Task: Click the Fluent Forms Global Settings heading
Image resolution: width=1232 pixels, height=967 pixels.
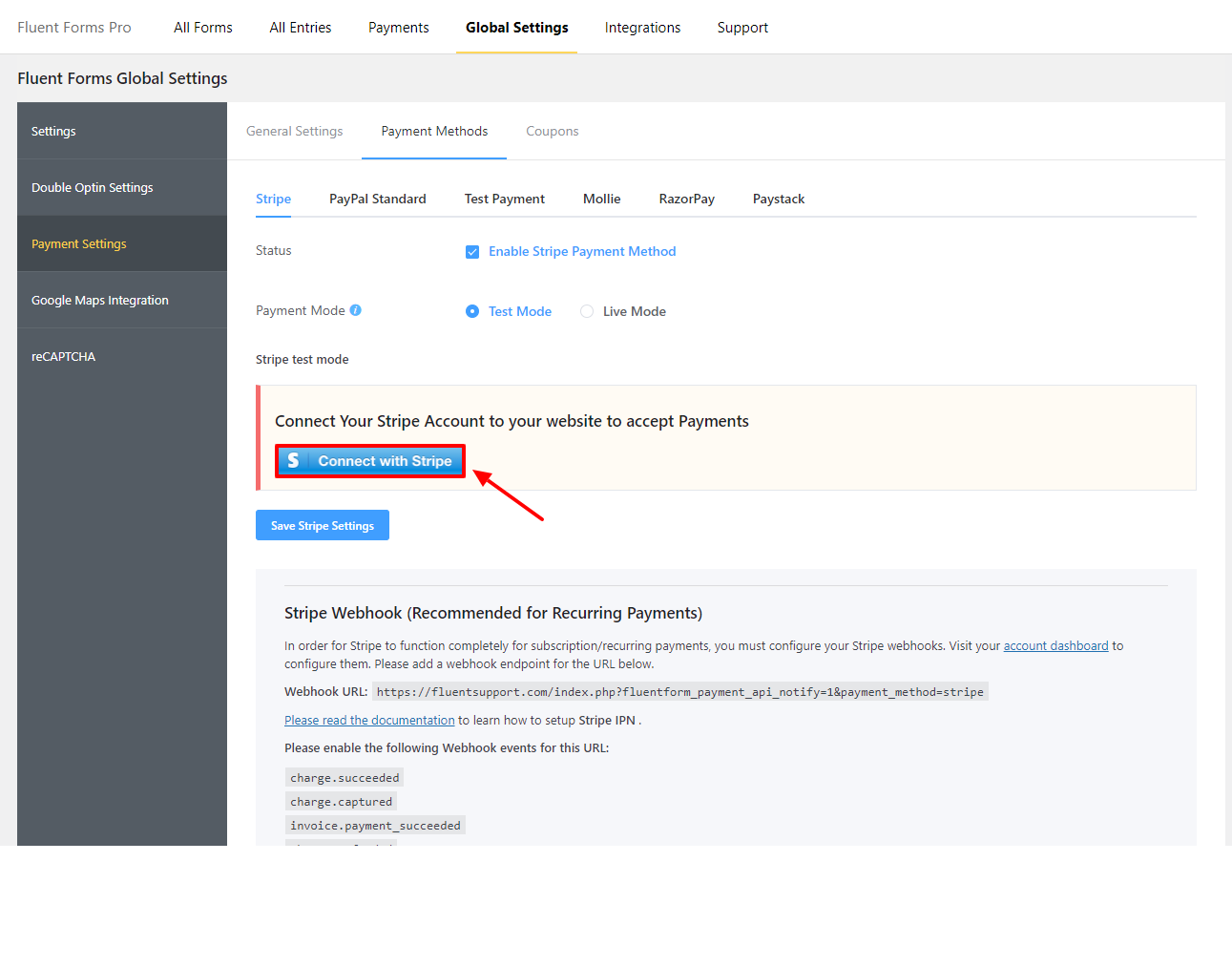Action: (x=122, y=78)
